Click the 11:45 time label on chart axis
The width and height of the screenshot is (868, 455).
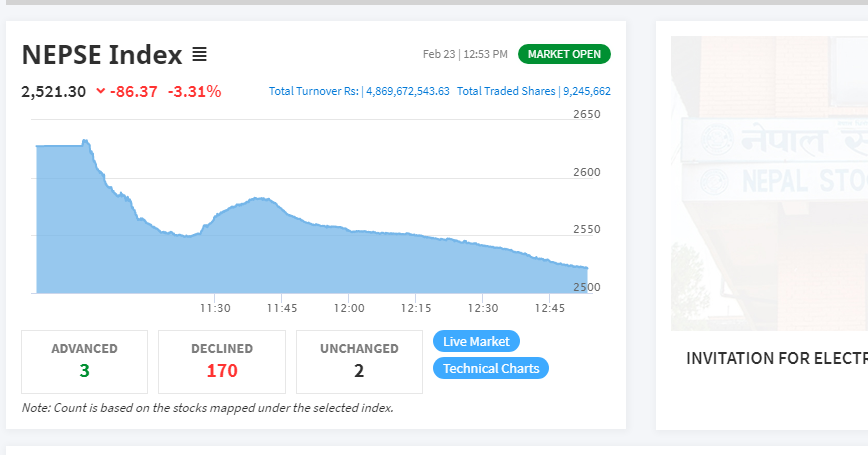click(x=282, y=308)
